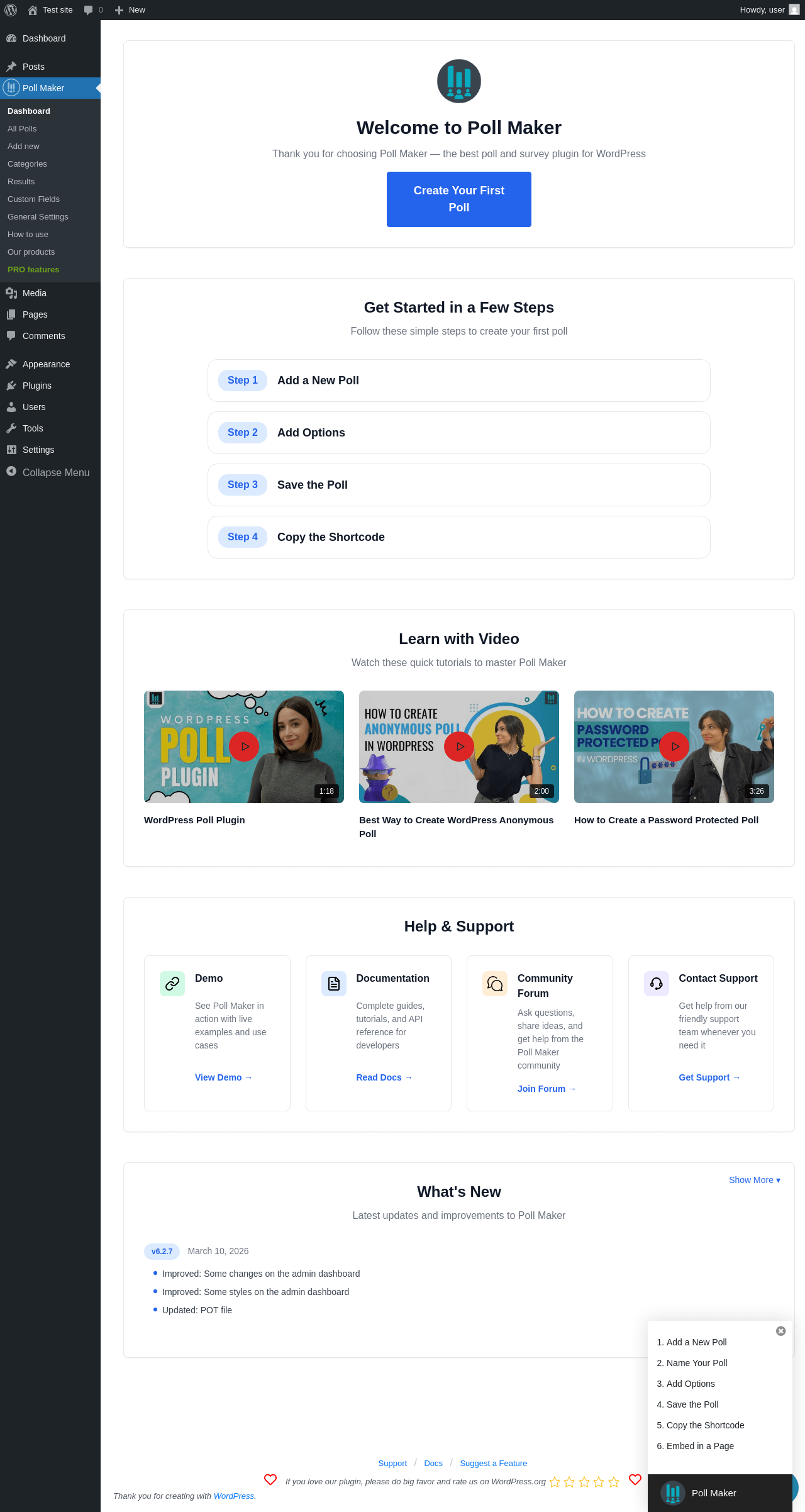Viewport: 805px width, 1512px height.
Task: Open the footer Docs link
Action: click(x=433, y=1464)
